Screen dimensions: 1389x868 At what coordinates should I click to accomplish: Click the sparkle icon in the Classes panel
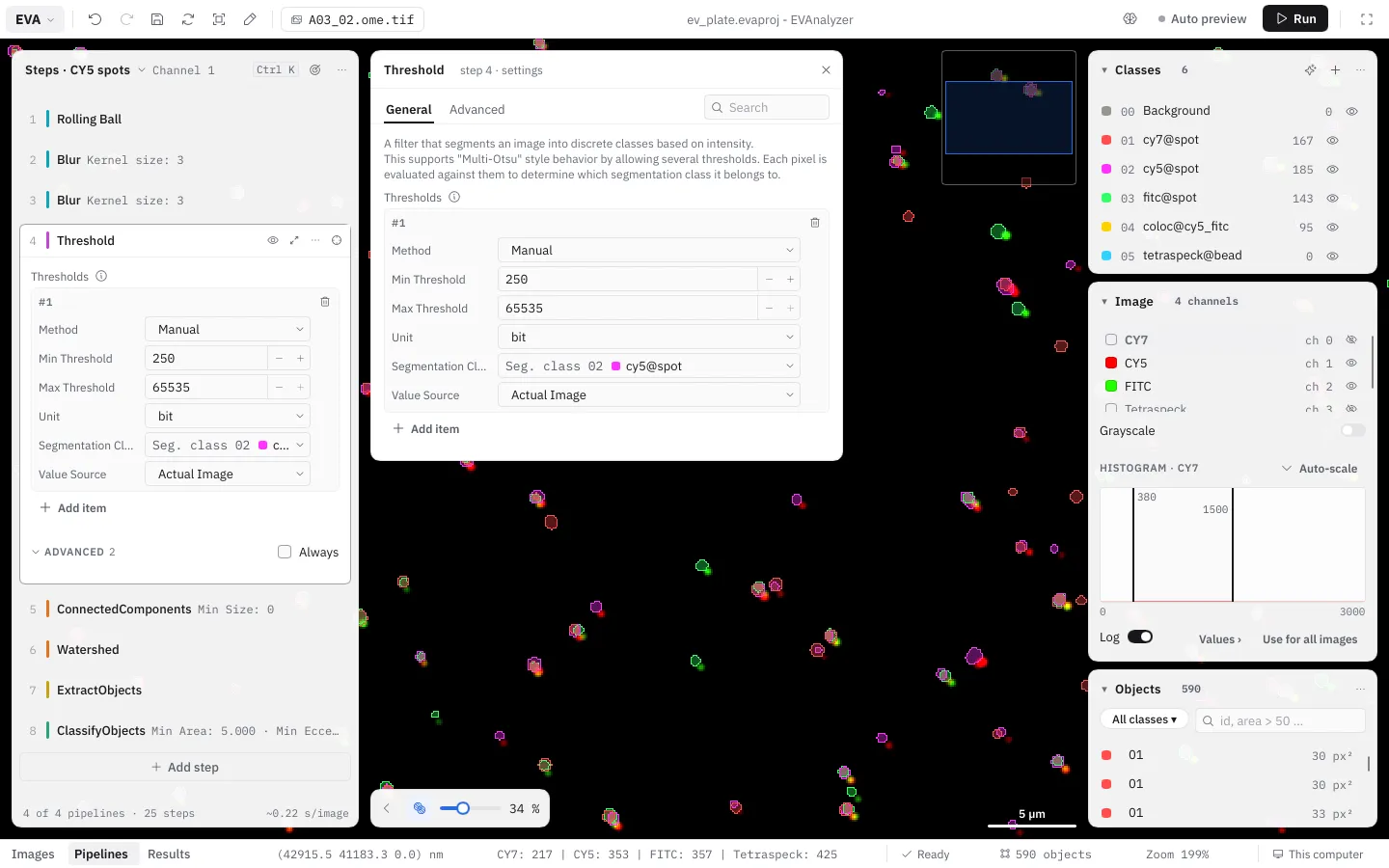[1310, 69]
